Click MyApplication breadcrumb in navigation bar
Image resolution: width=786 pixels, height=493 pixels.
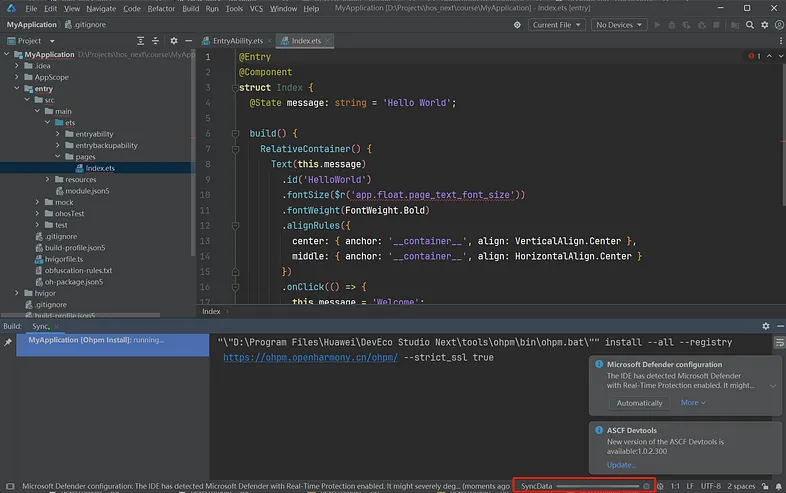click(x=32, y=25)
